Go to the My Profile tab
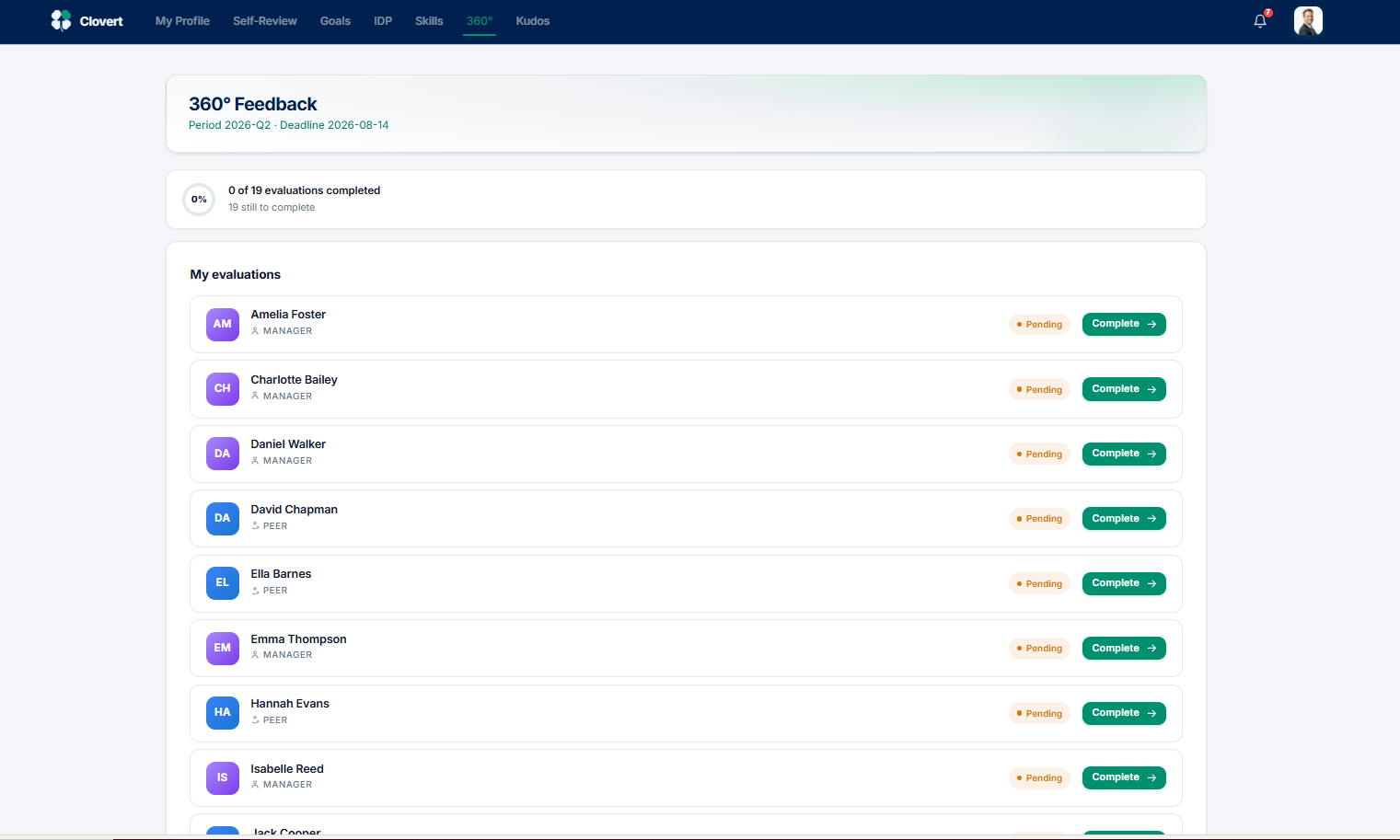The width and height of the screenshot is (1400, 840). [182, 21]
